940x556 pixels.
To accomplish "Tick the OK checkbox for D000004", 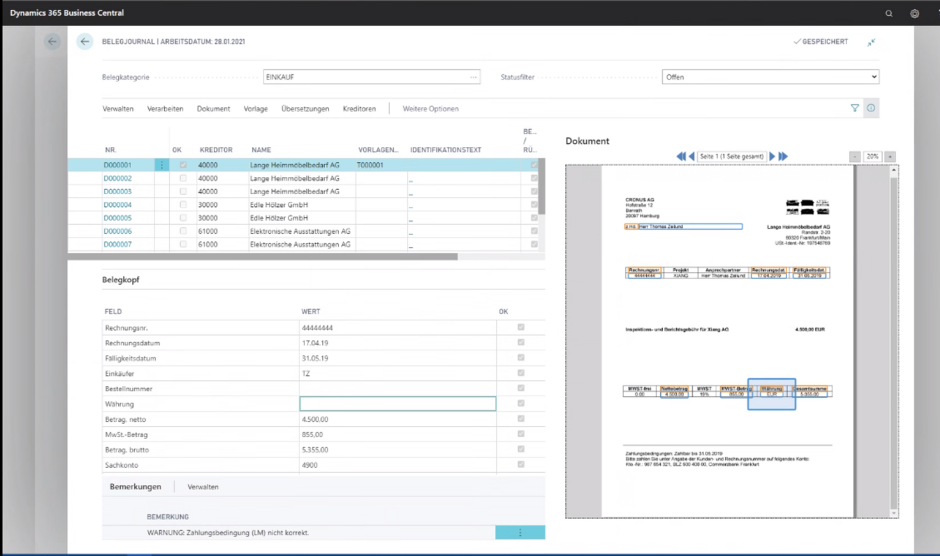I will (x=183, y=205).
